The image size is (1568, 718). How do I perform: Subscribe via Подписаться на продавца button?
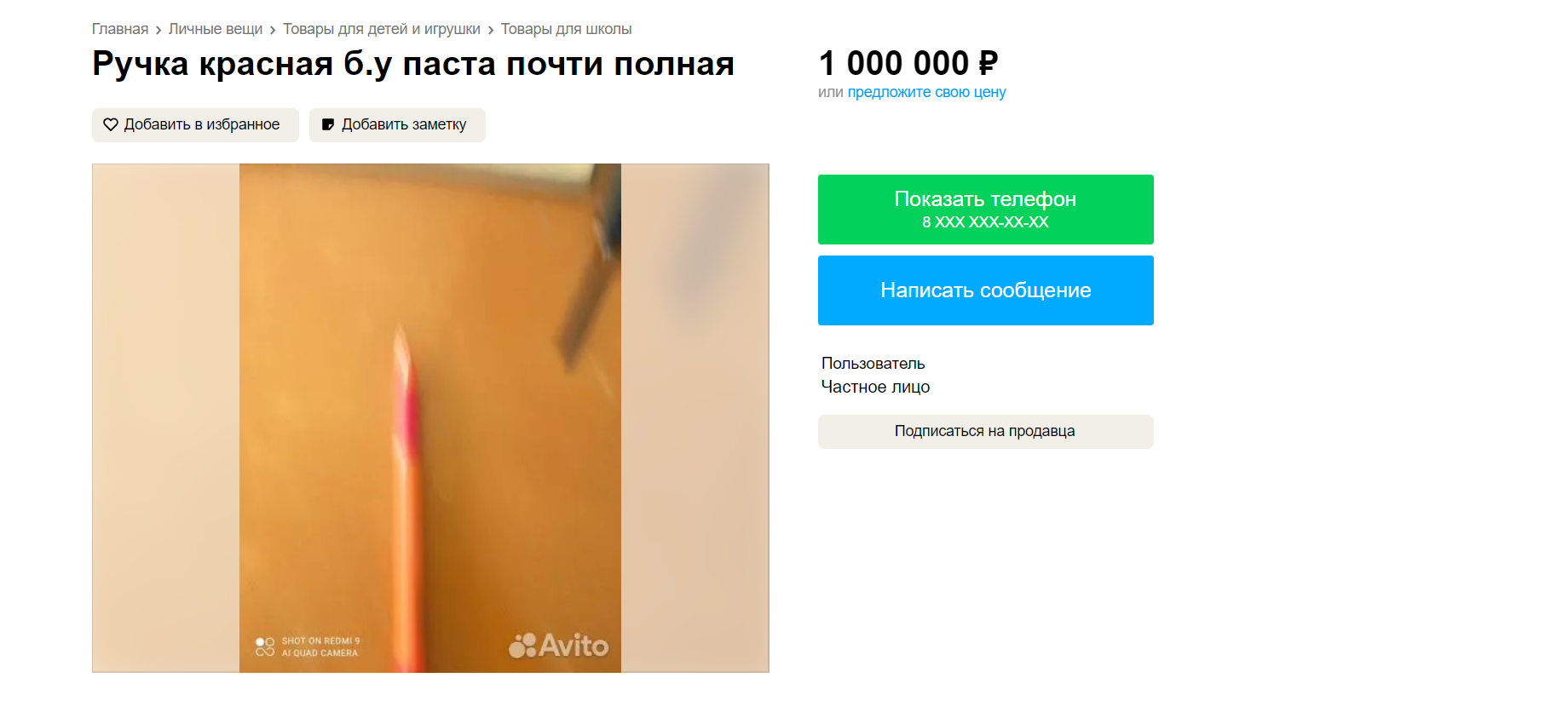click(x=986, y=432)
